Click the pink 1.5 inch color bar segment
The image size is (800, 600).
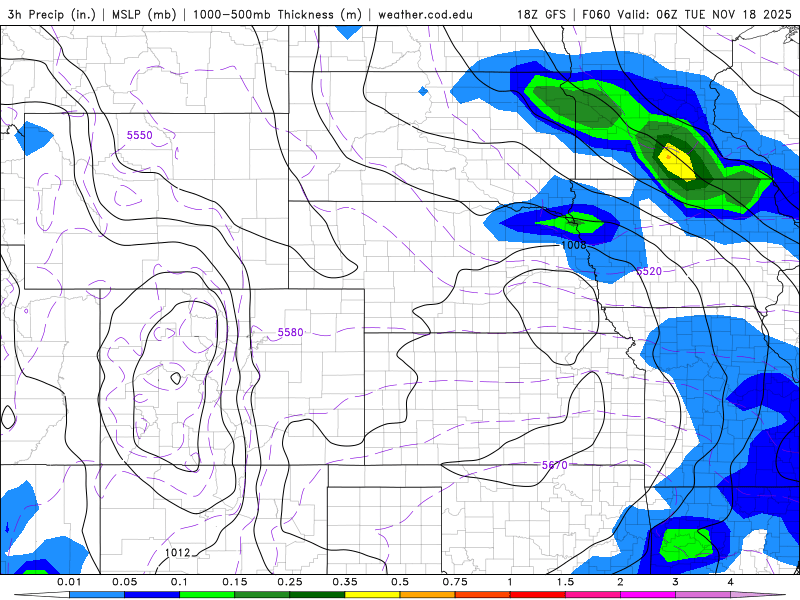click(x=593, y=595)
